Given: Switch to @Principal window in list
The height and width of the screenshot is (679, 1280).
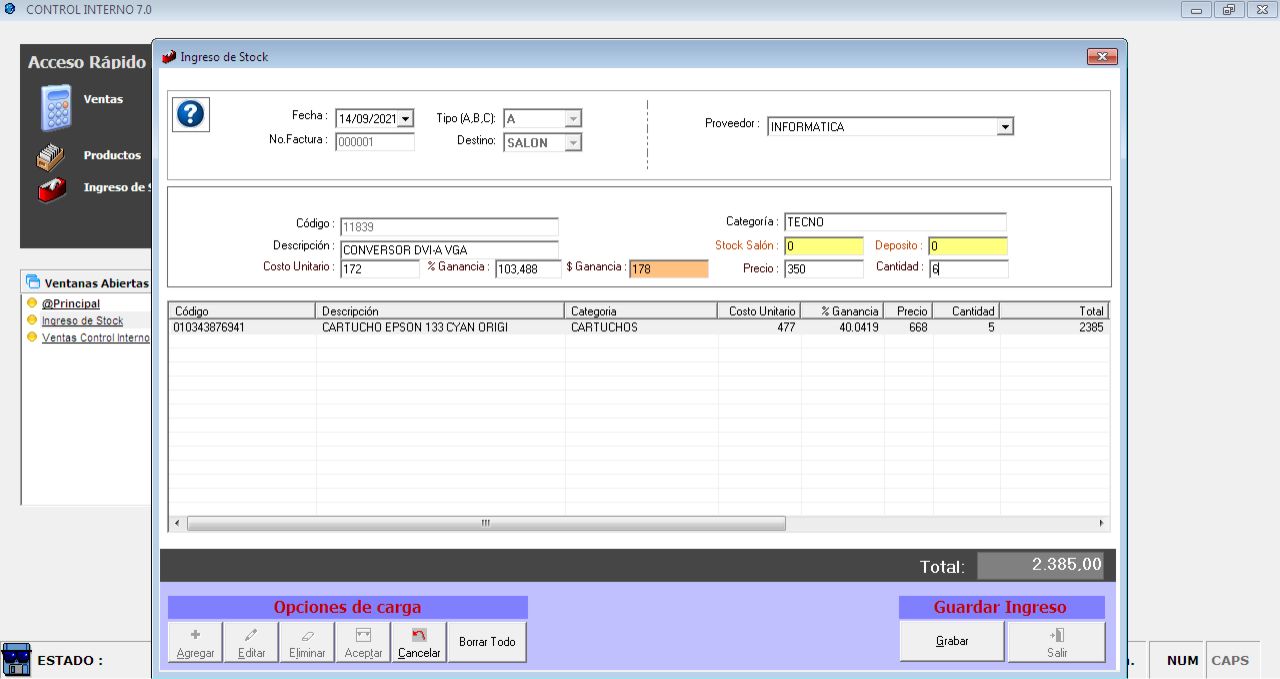Looking at the screenshot, I should point(70,304).
